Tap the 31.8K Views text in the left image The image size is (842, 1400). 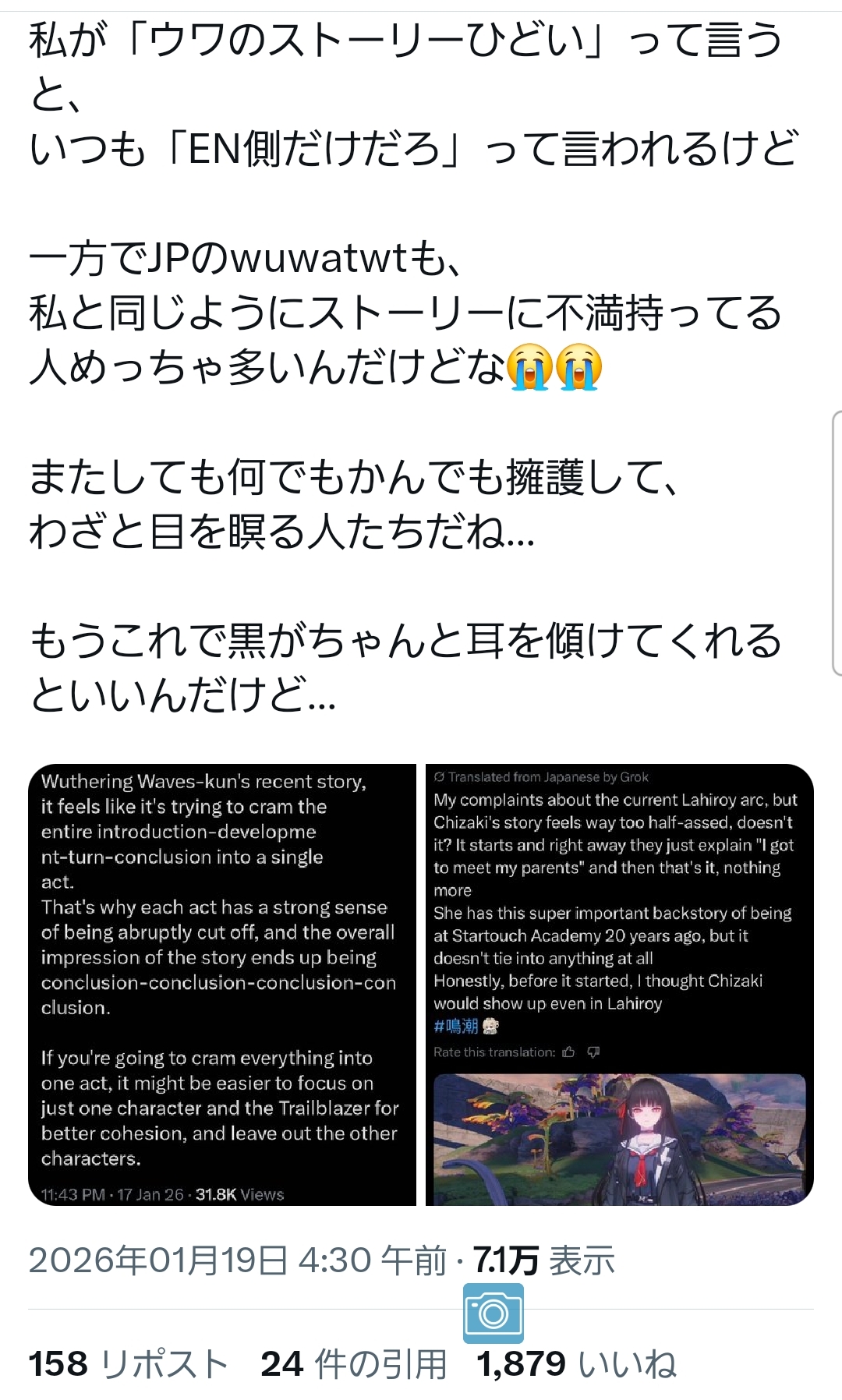239,1194
